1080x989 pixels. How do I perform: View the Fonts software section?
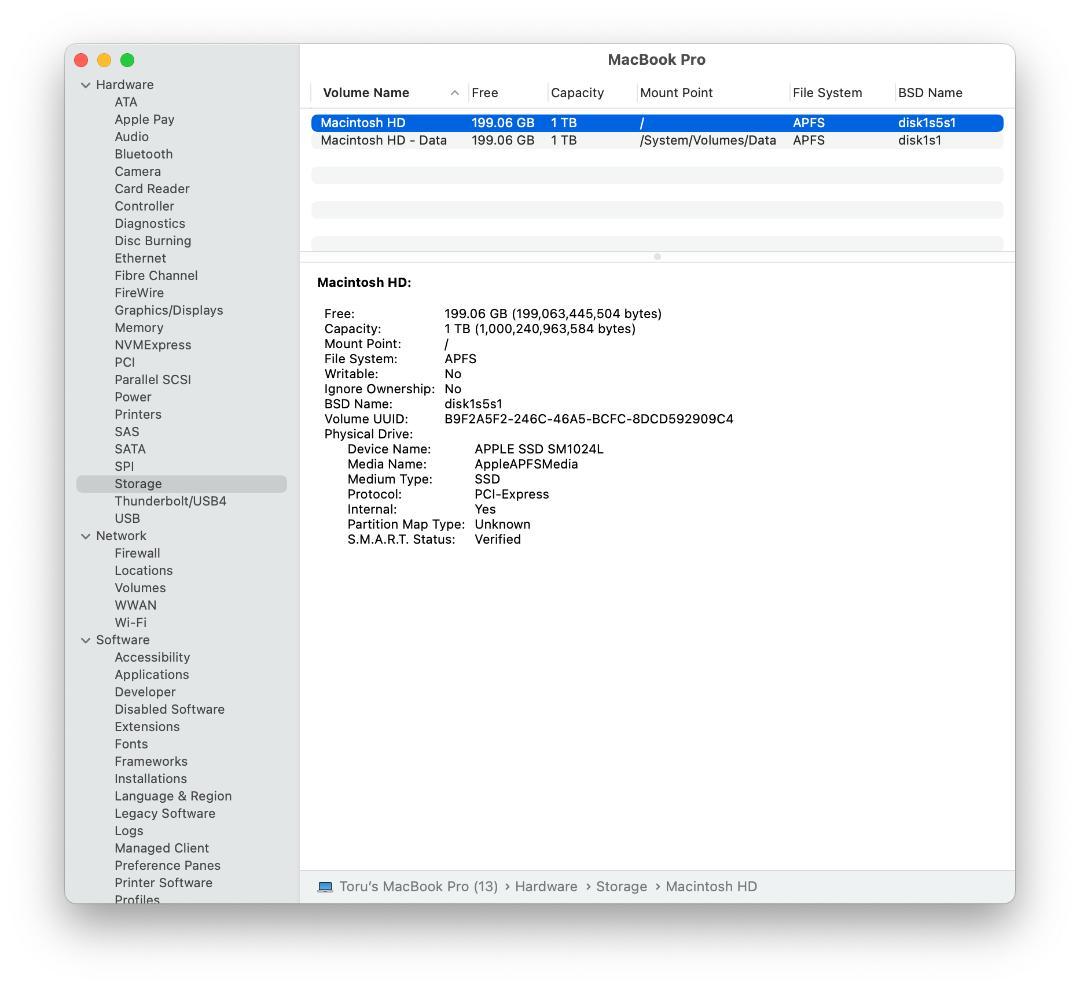tap(131, 744)
